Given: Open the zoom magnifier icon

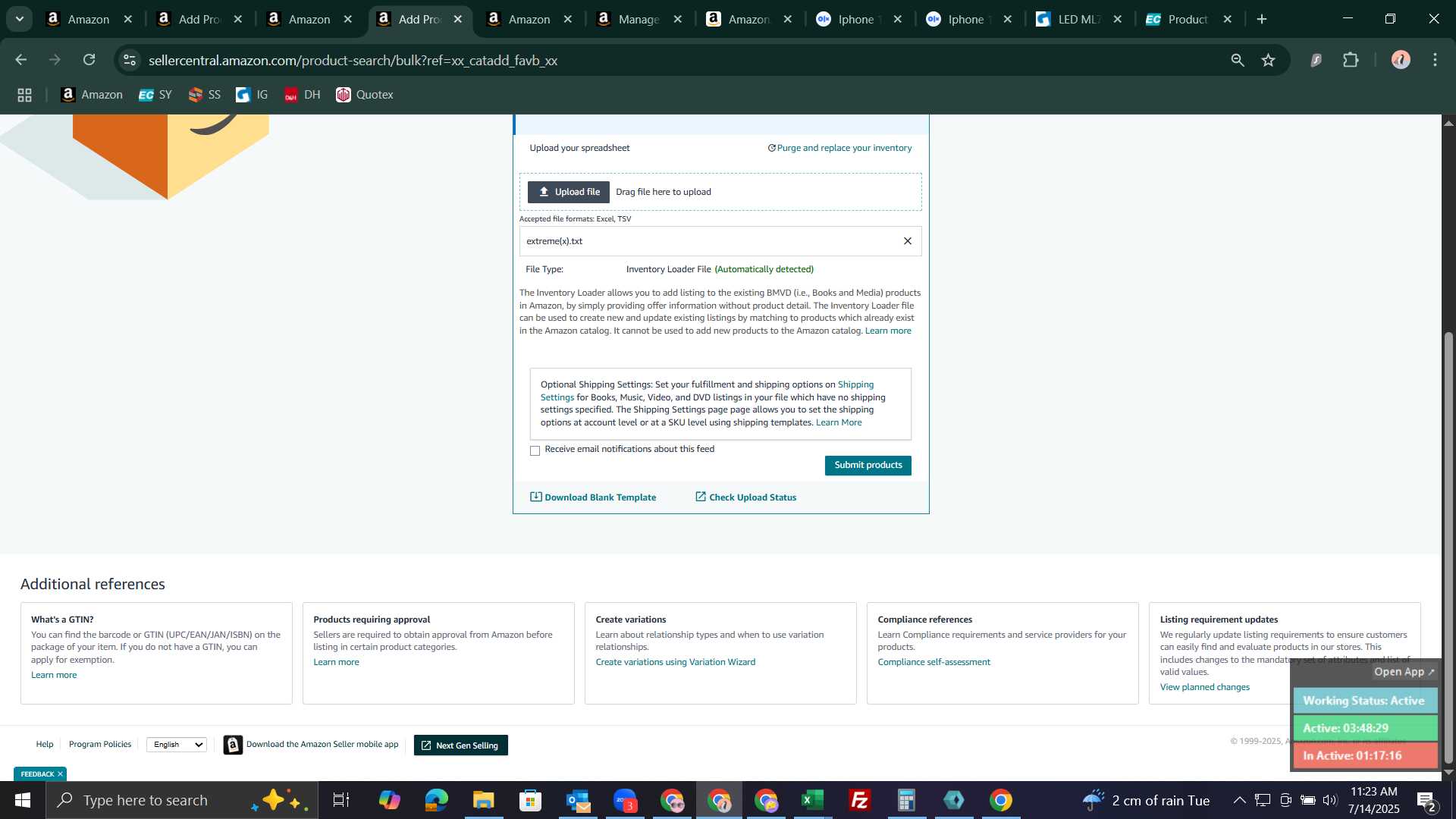Looking at the screenshot, I should [x=1238, y=60].
